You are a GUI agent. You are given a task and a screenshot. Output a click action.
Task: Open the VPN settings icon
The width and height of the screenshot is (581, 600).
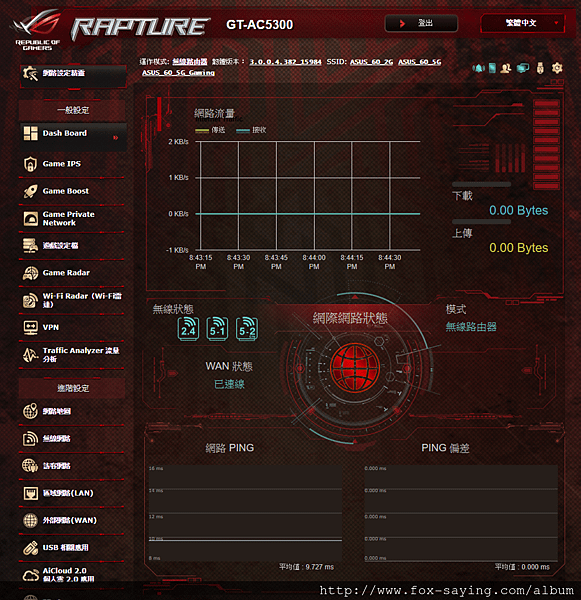point(30,328)
